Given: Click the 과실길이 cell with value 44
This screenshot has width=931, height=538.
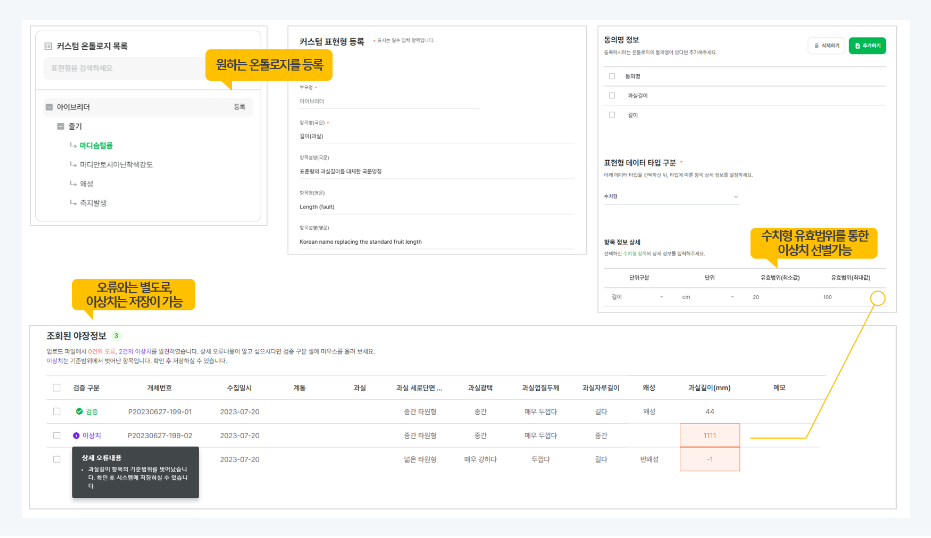Looking at the screenshot, I should [710, 412].
